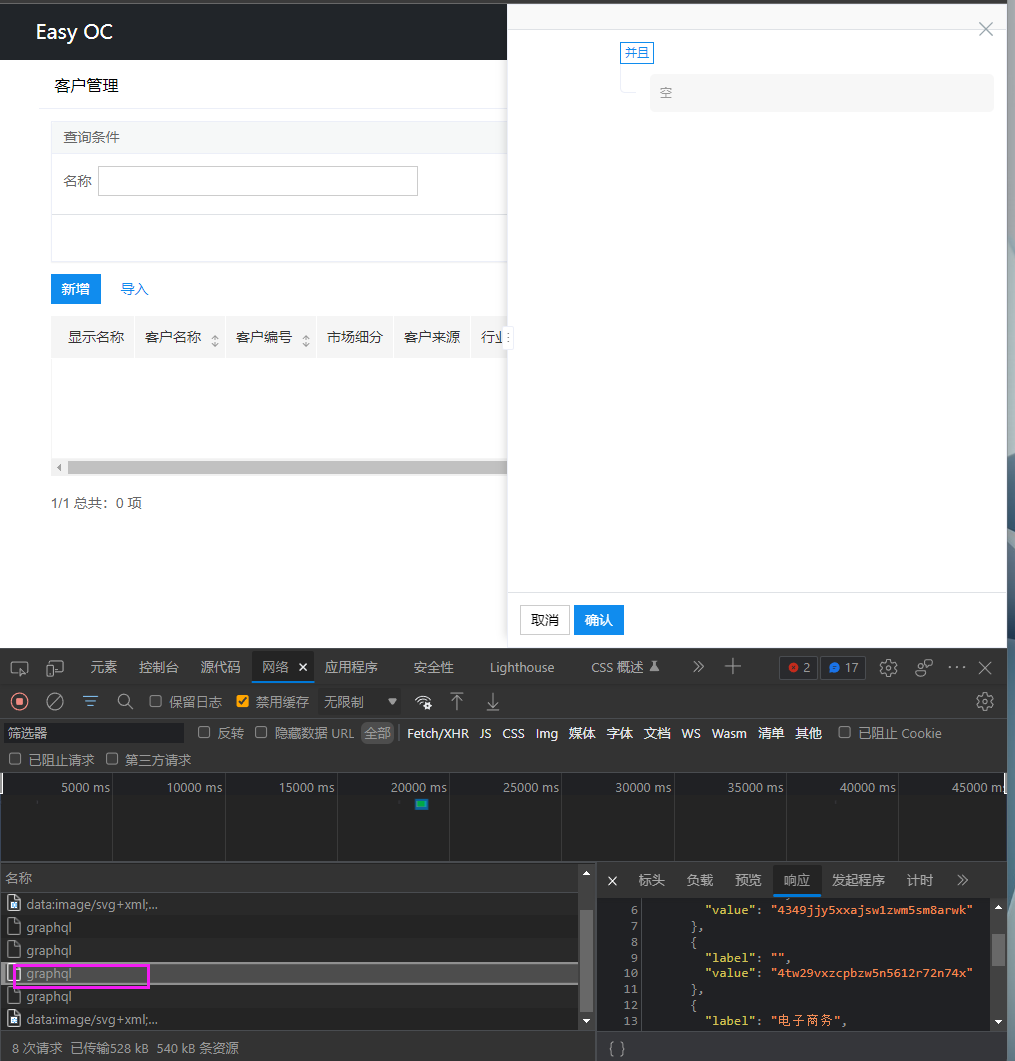Enable 反转 filter checkbox

click(x=204, y=732)
